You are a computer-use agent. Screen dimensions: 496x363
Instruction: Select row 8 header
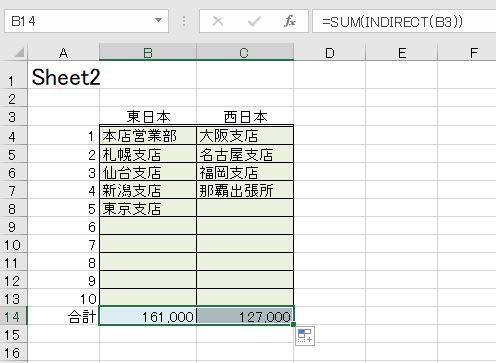[13, 208]
